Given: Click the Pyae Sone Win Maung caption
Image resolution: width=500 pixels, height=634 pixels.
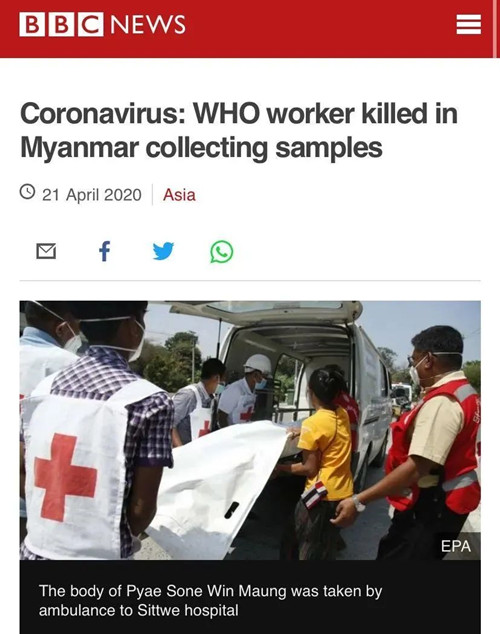Looking at the screenshot, I should click(210, 600).
